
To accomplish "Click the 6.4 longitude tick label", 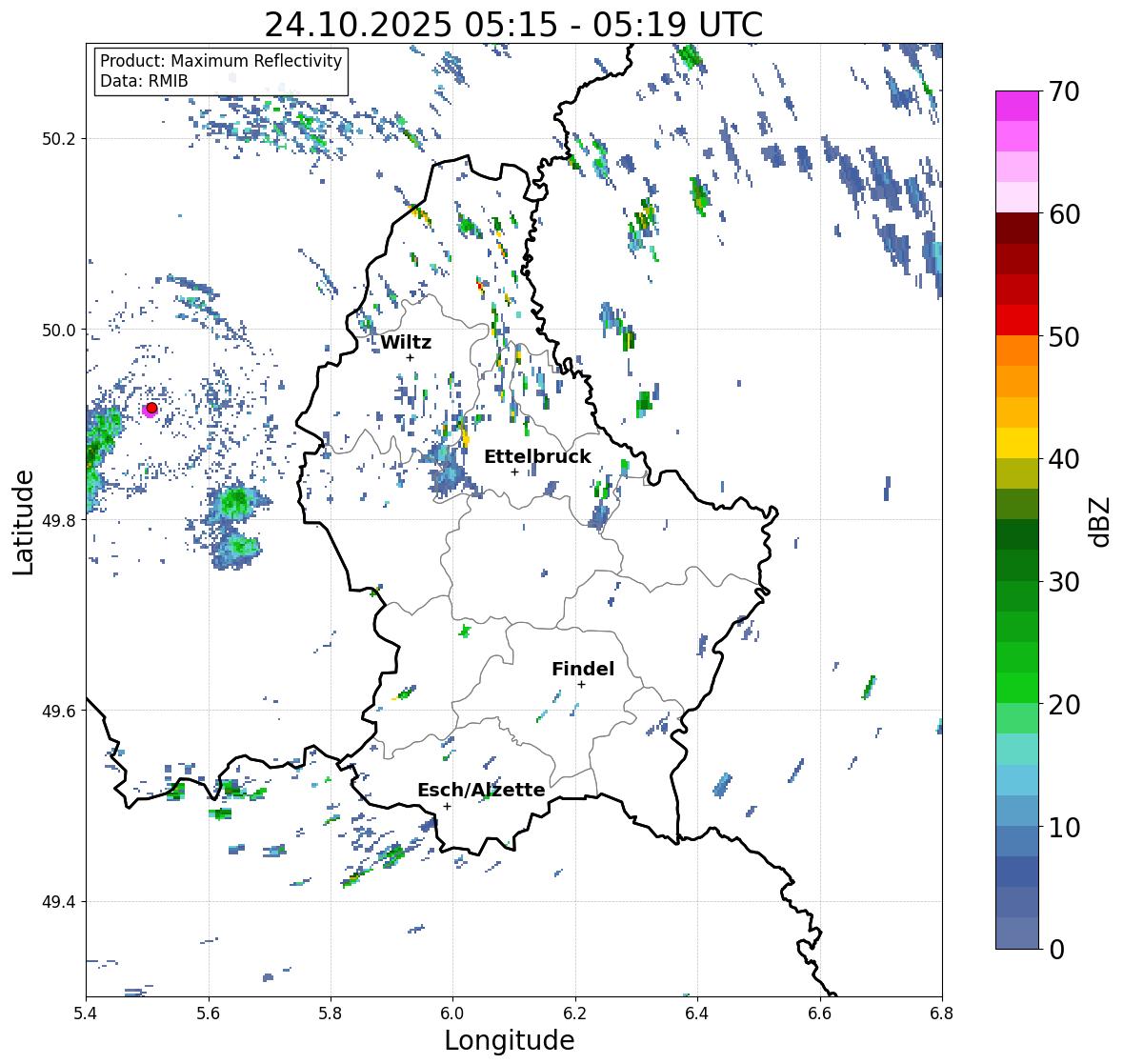I will point(697,1014).
